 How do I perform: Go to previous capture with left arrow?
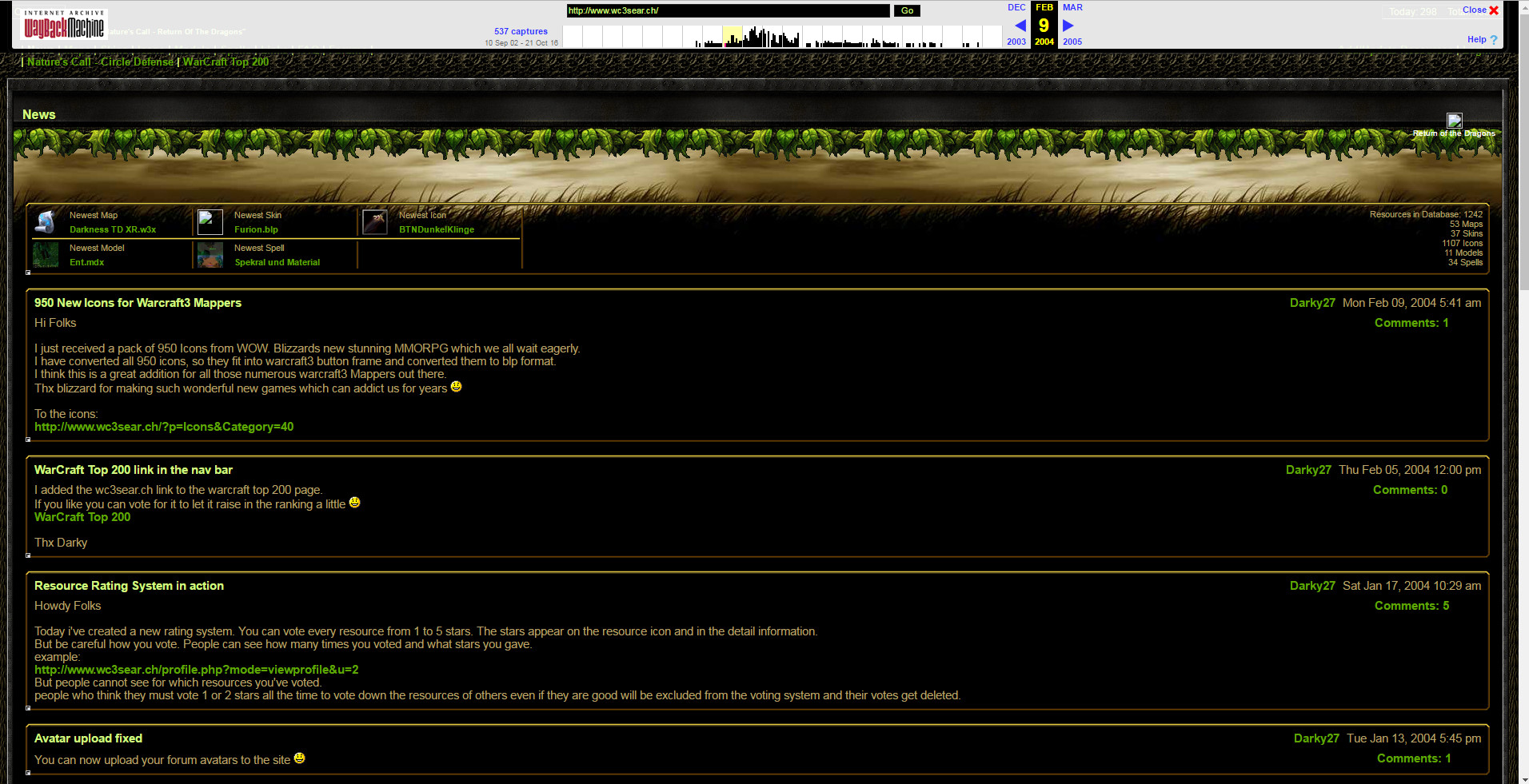[1020, 26]
